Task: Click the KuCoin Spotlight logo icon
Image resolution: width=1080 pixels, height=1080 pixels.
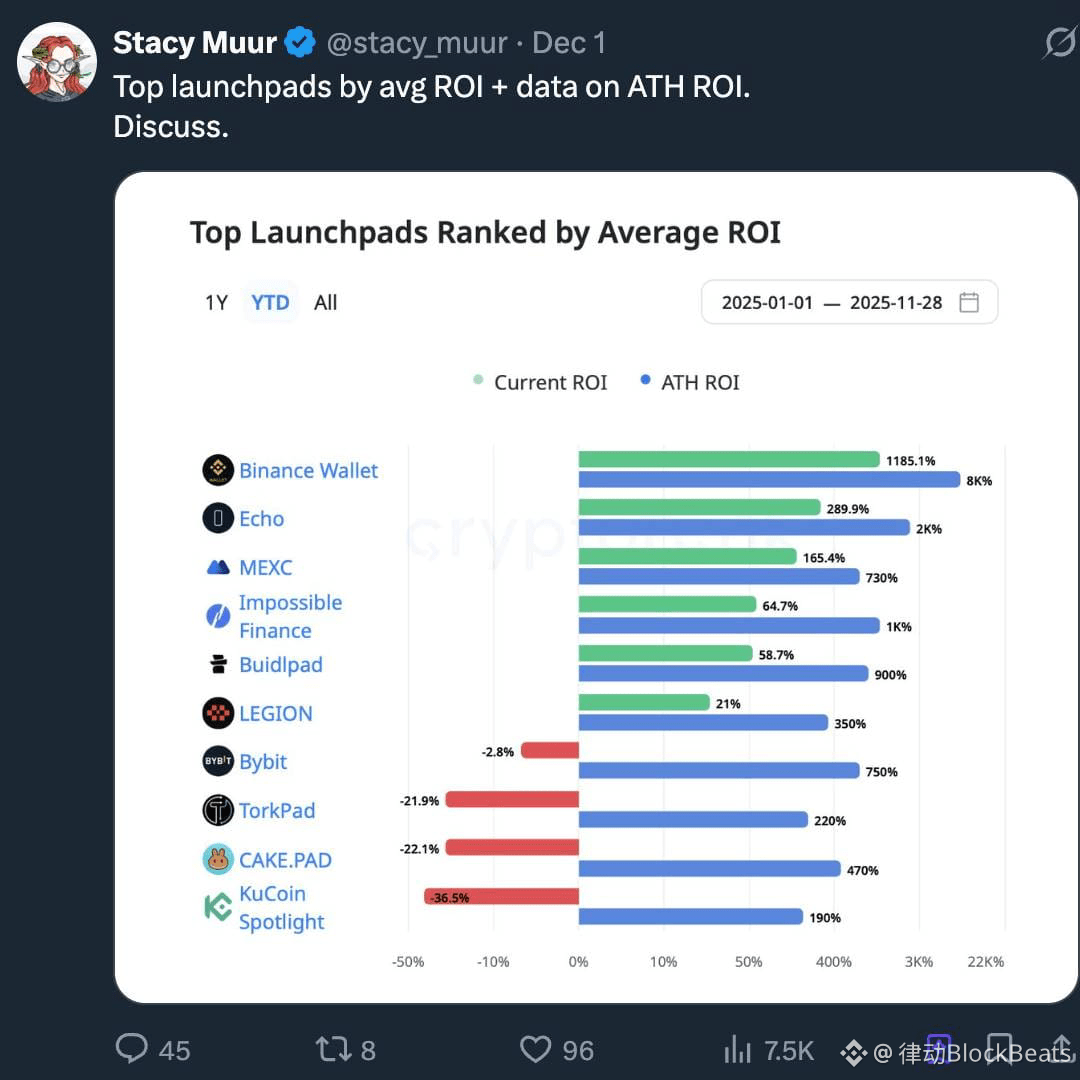Action: click(x=218, y=906)
